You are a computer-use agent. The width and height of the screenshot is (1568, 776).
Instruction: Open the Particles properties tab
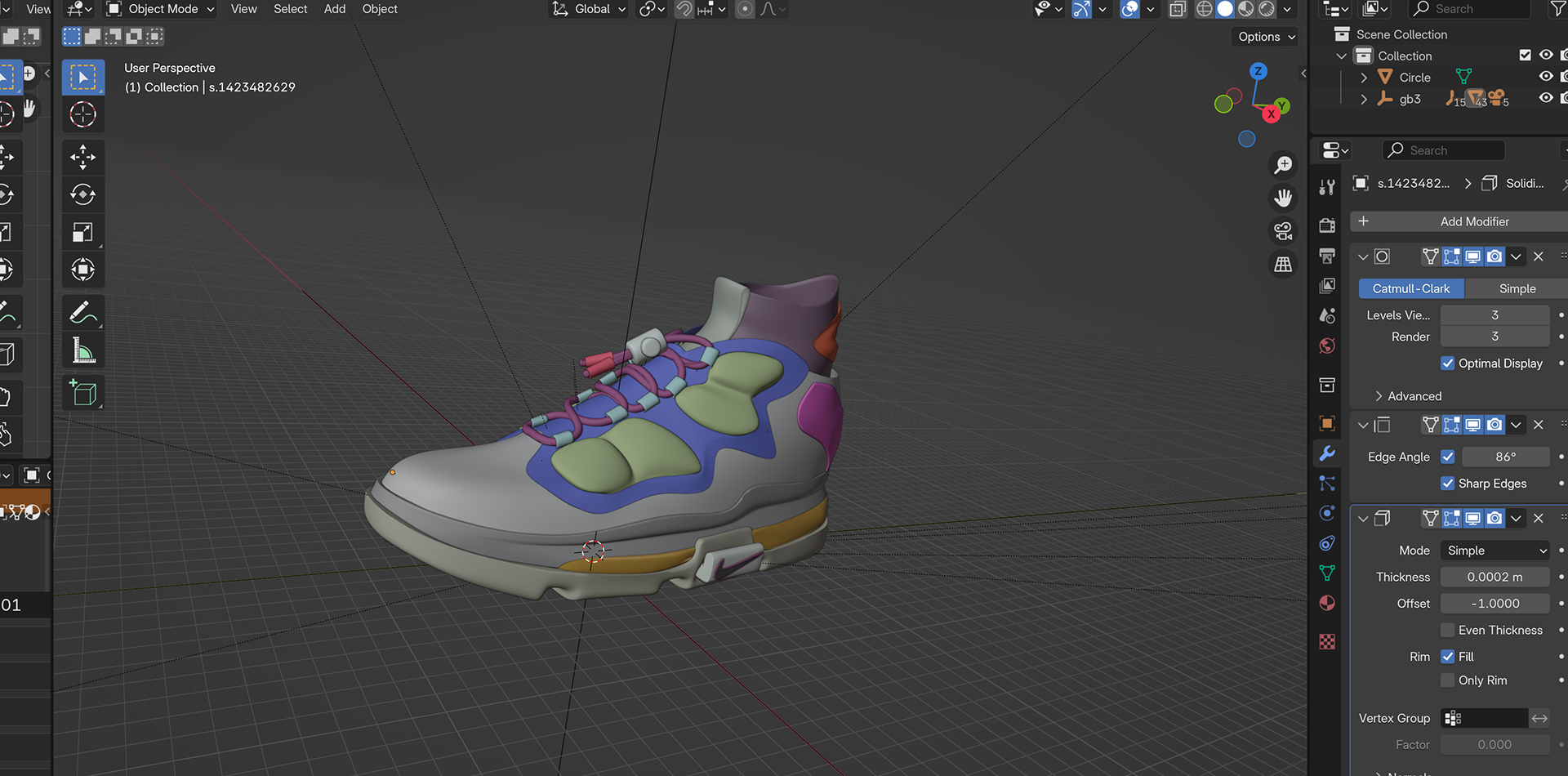pyautogui.click(x=1327, y=484)
